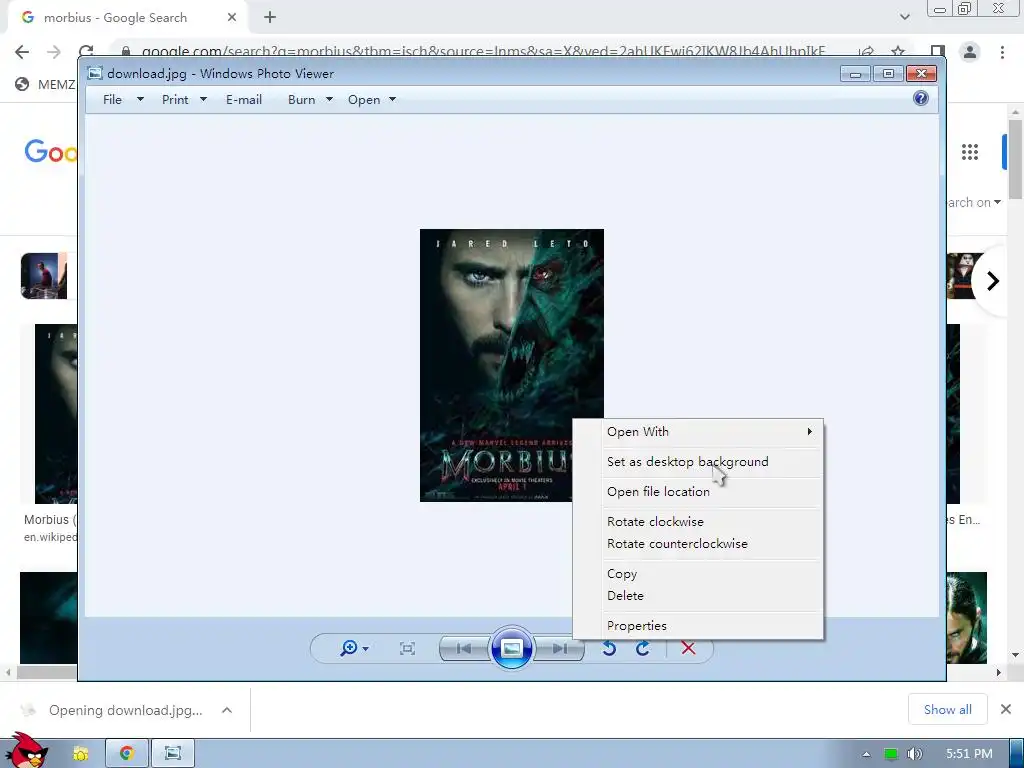Click the fit-to-window actual size icon

tap(407, 648)
